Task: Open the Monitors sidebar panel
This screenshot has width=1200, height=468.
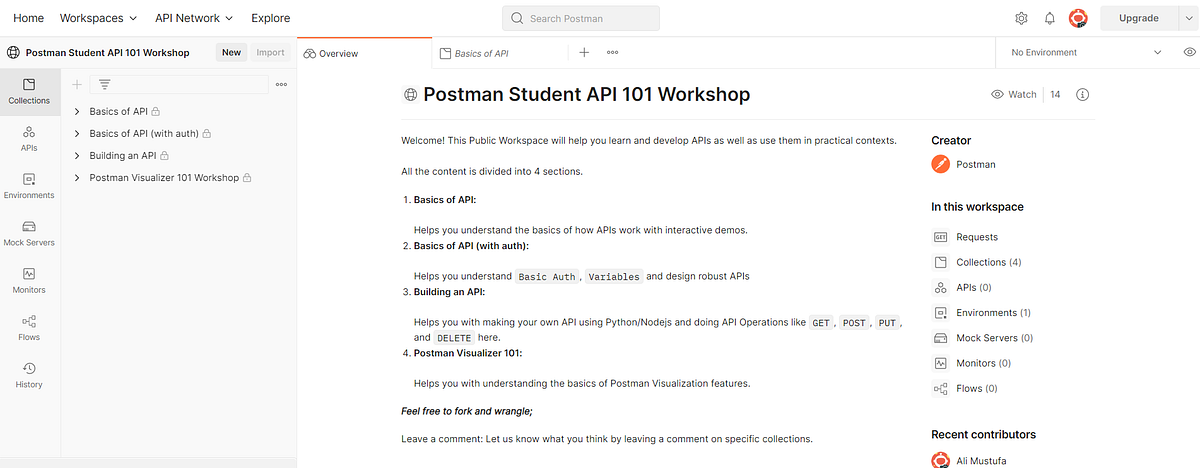Action: [x=29, y=280]
